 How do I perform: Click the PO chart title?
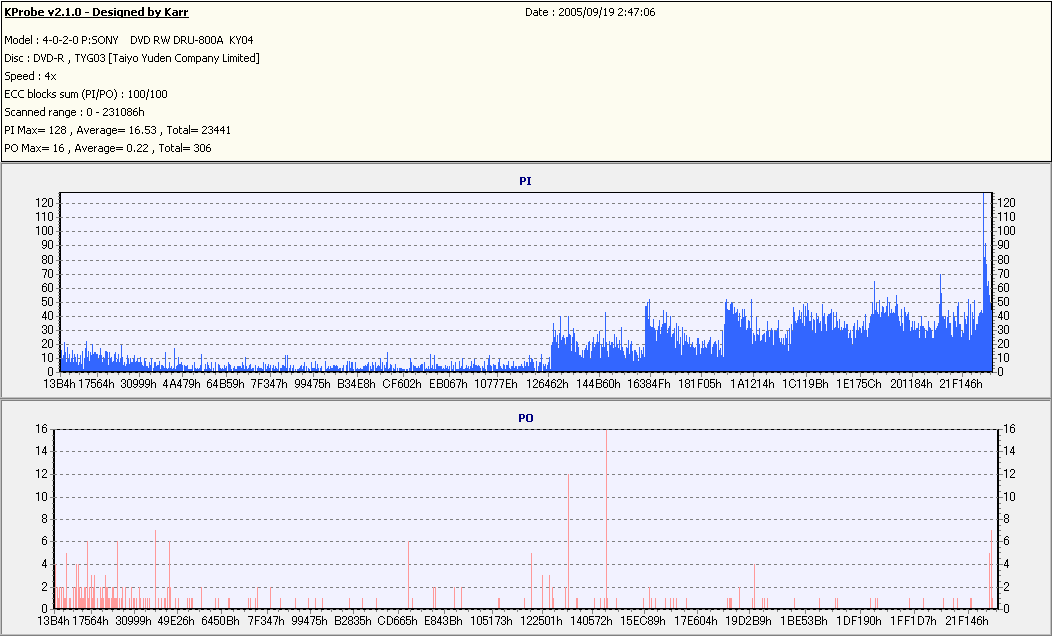[525, 418]
